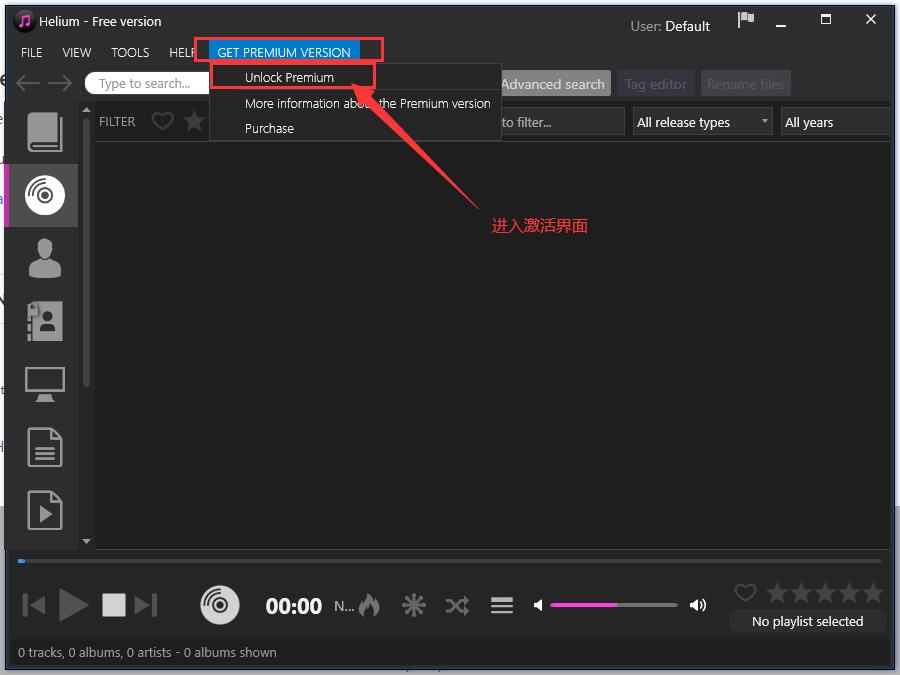900x675 pixels.
Task: Rate current track with first star
Action: [777, 592]
